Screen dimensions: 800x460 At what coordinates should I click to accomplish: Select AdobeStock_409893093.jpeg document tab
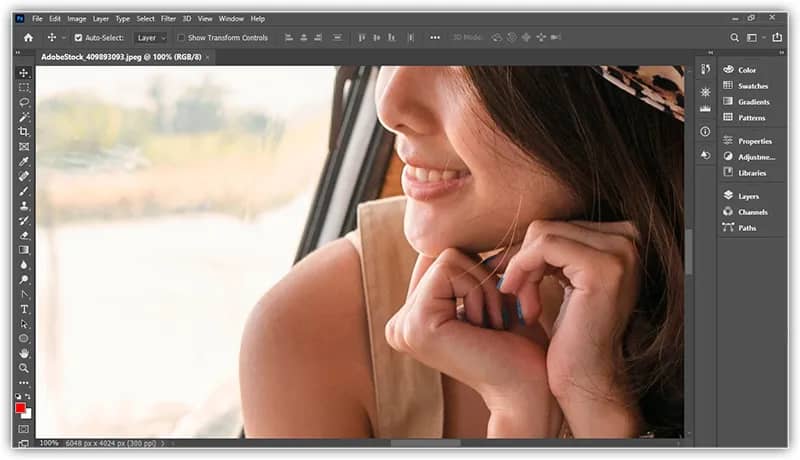pyautogui.click(x=121, y=57)
